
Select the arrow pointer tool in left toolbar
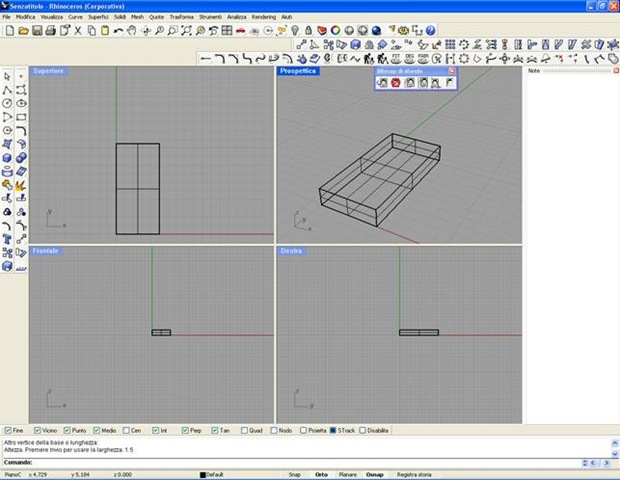tap(7, 76)
